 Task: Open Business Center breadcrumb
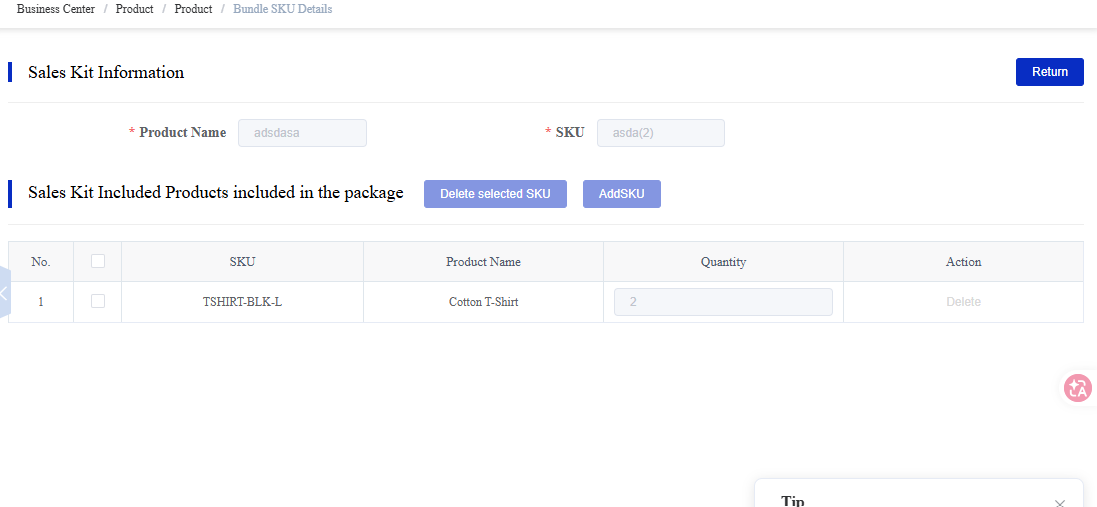56,9
